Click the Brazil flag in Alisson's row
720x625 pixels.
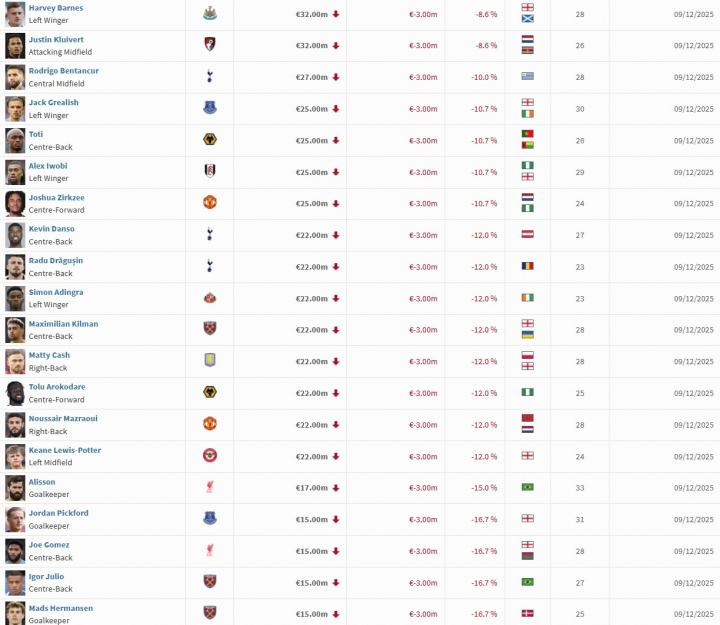click(x=527, y=487)
